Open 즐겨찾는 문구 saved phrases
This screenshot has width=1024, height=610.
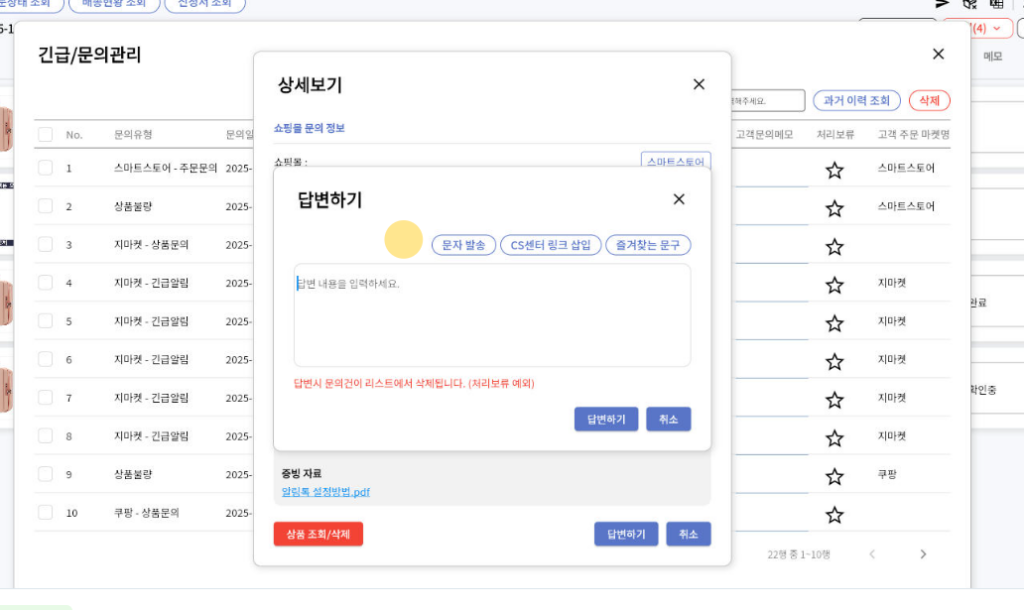(x=648, y=245)
